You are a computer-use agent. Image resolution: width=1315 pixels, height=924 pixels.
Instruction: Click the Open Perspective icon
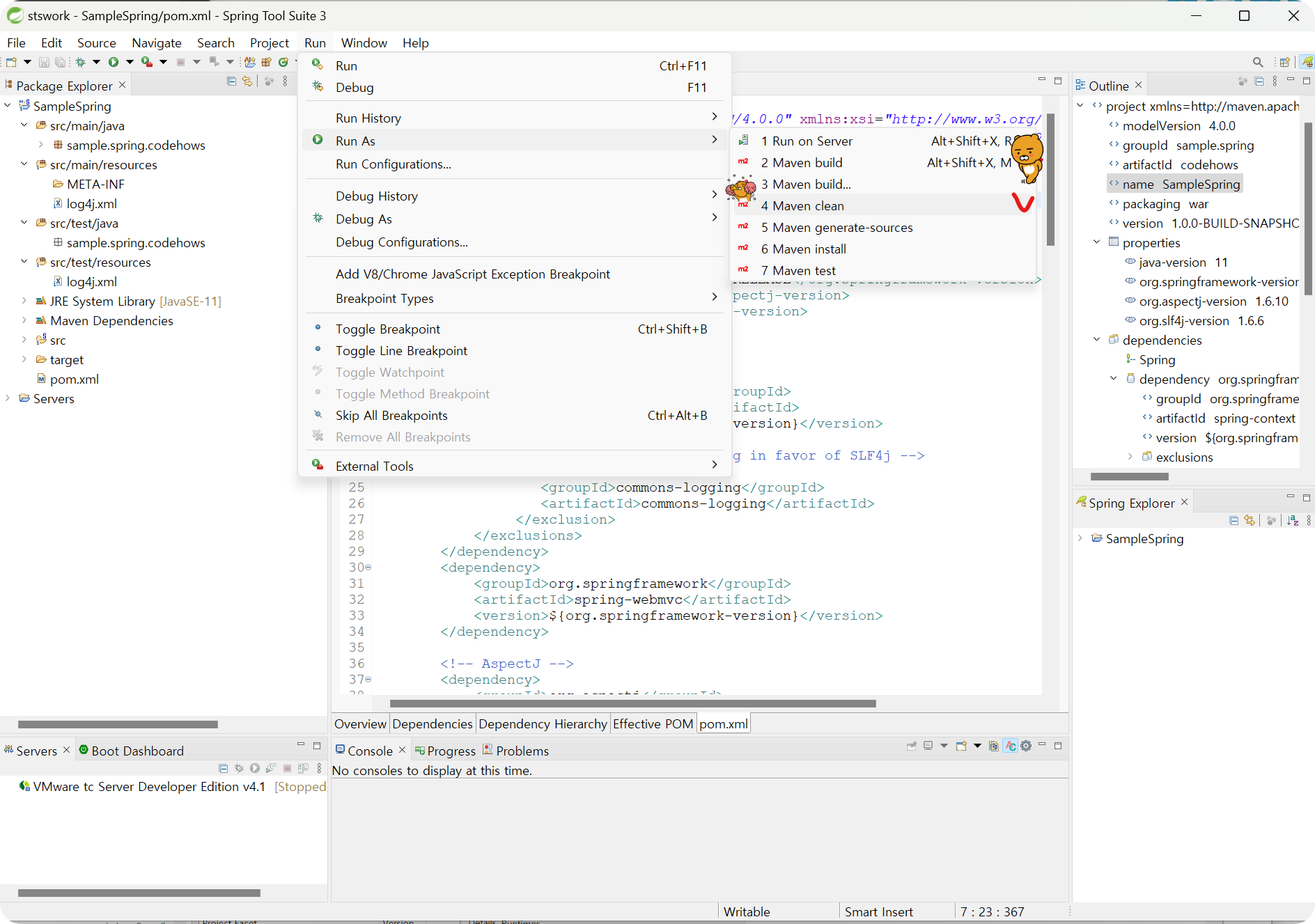(x=1285, y=62)
